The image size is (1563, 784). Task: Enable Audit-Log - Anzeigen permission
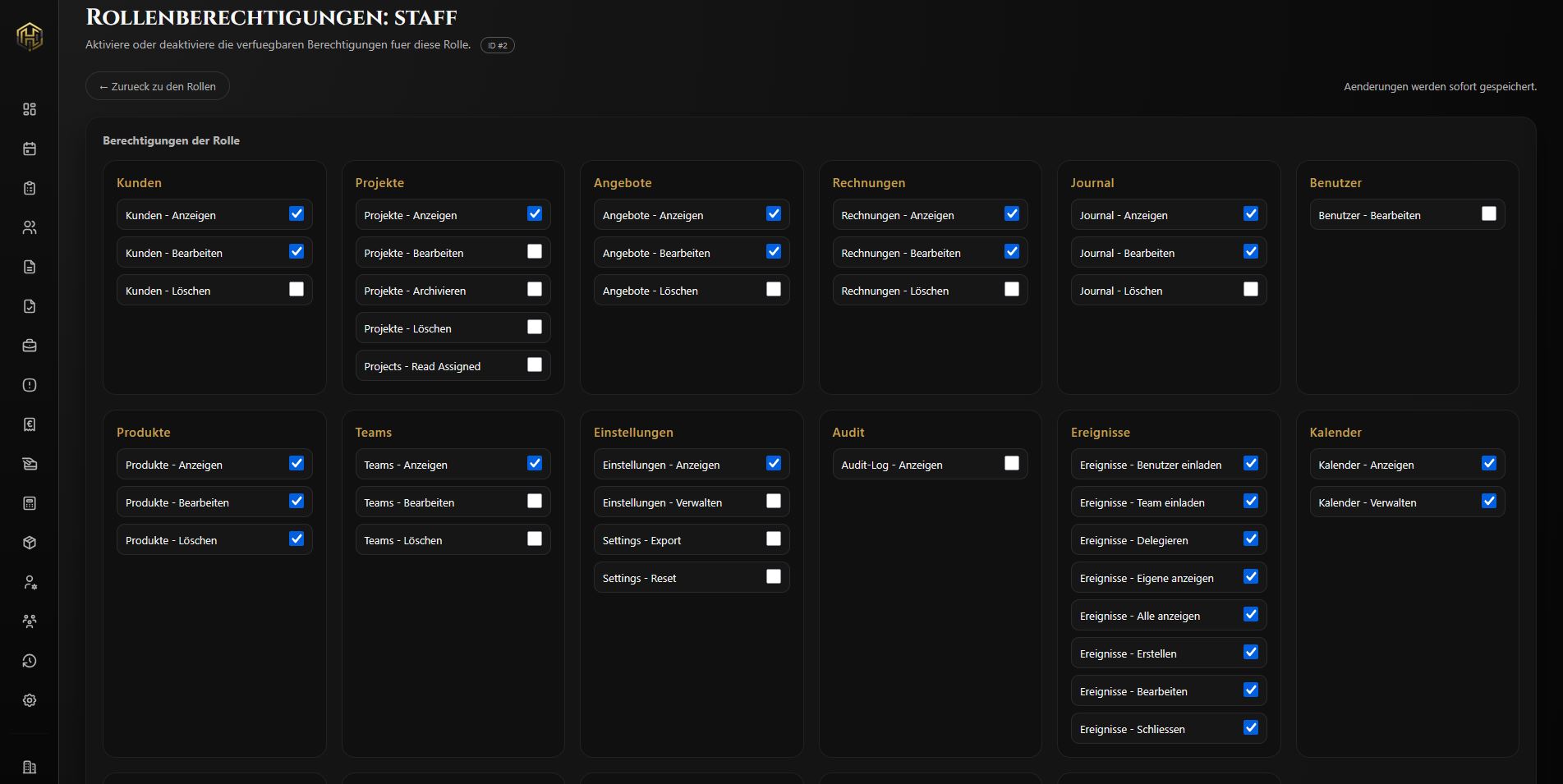(x=1012, y=463)
